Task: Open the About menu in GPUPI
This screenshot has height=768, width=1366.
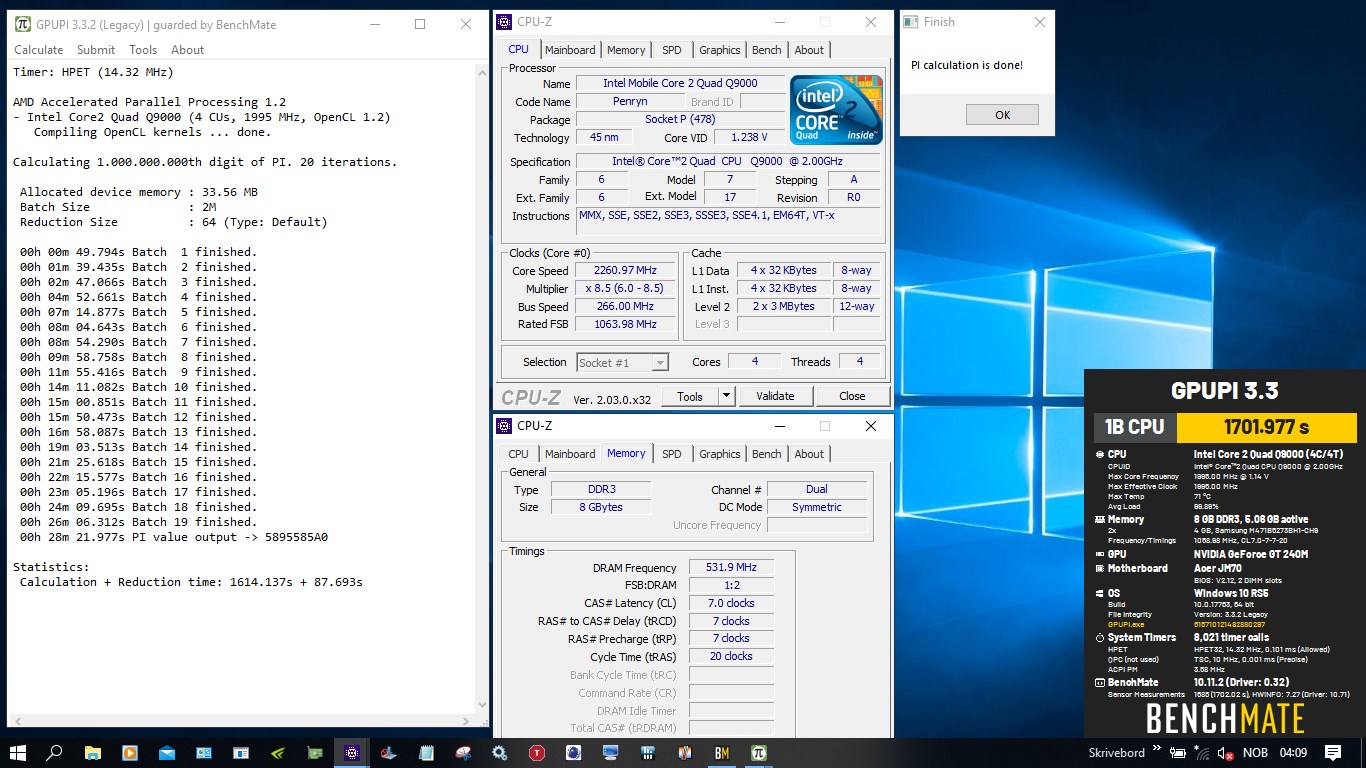Action: [x=187, y=50]
